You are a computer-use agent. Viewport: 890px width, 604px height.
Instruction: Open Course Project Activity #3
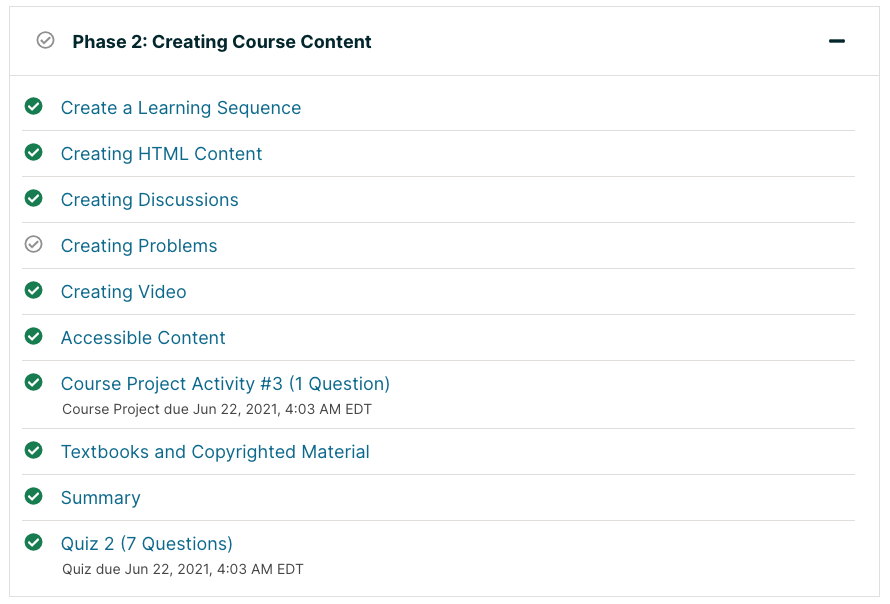pyautogui.click(x=225, y=383)
